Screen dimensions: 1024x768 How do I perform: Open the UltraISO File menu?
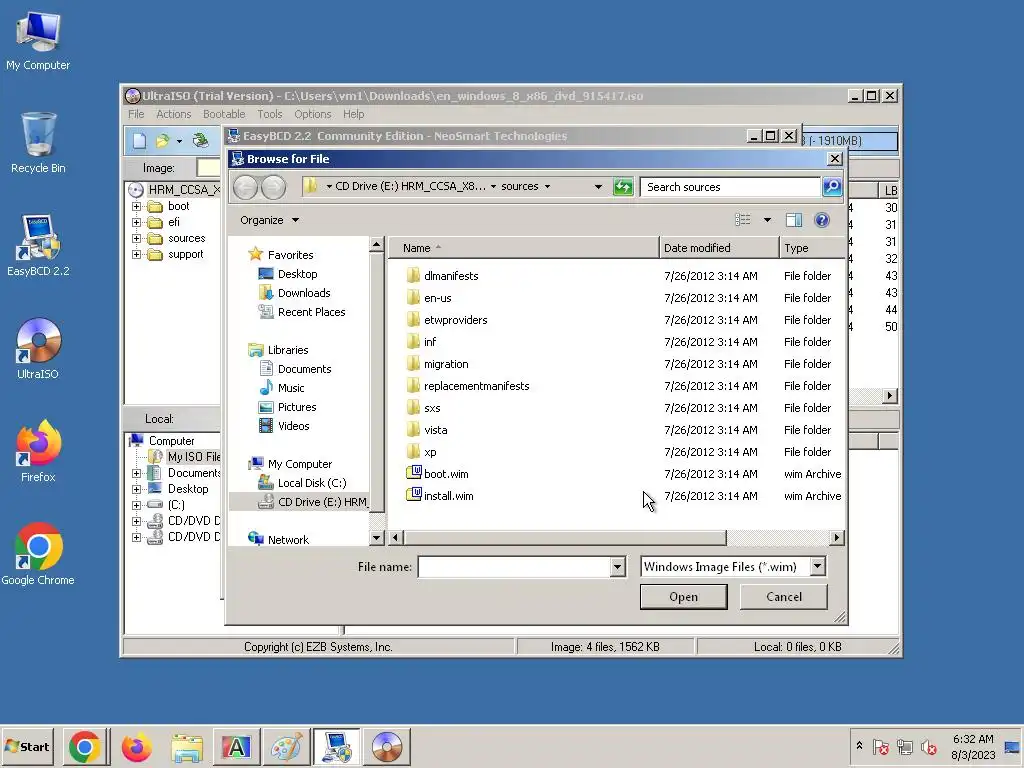click(136, 114)
